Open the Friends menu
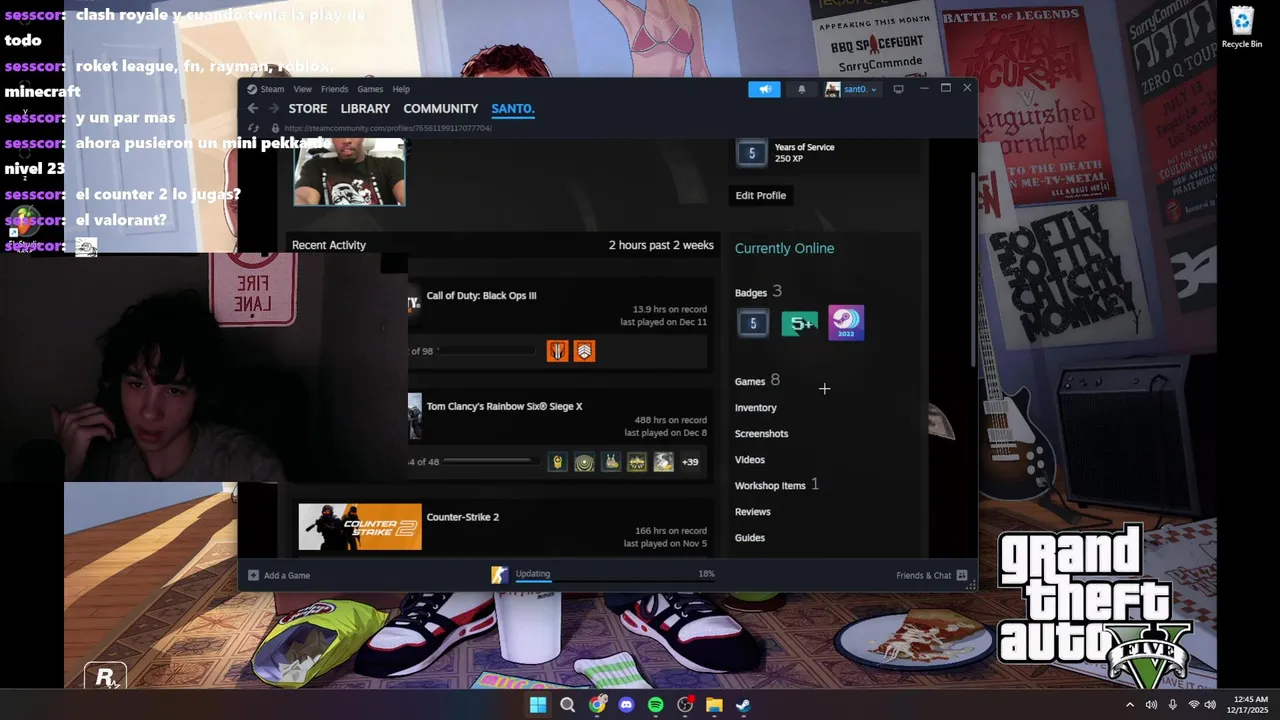This screenshot has height=720, width=1280. (x=334, y=89)
